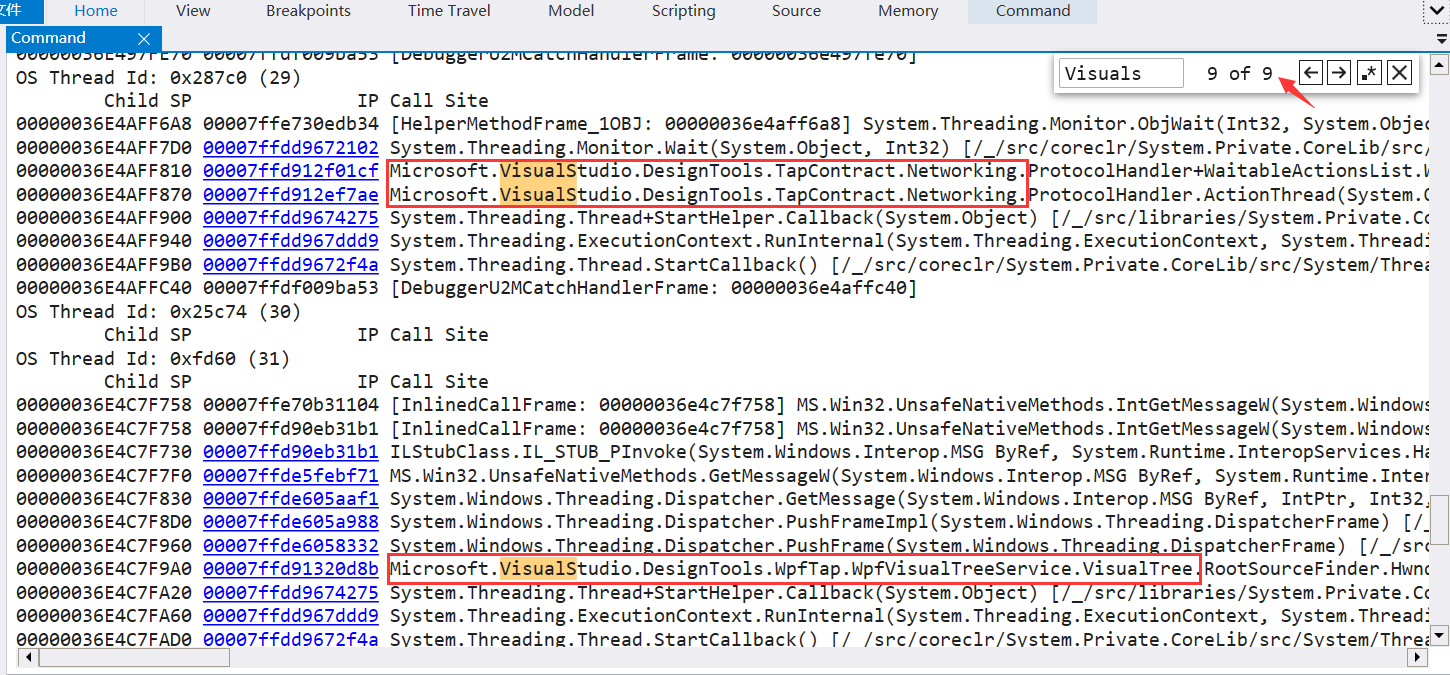Open IP link 00007ffde6058332
The image size is (1450, 675).
pos(291,546)
